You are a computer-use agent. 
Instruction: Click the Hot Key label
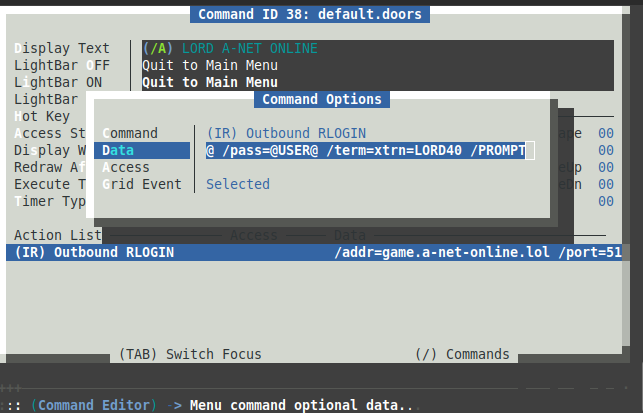(42, 116)
